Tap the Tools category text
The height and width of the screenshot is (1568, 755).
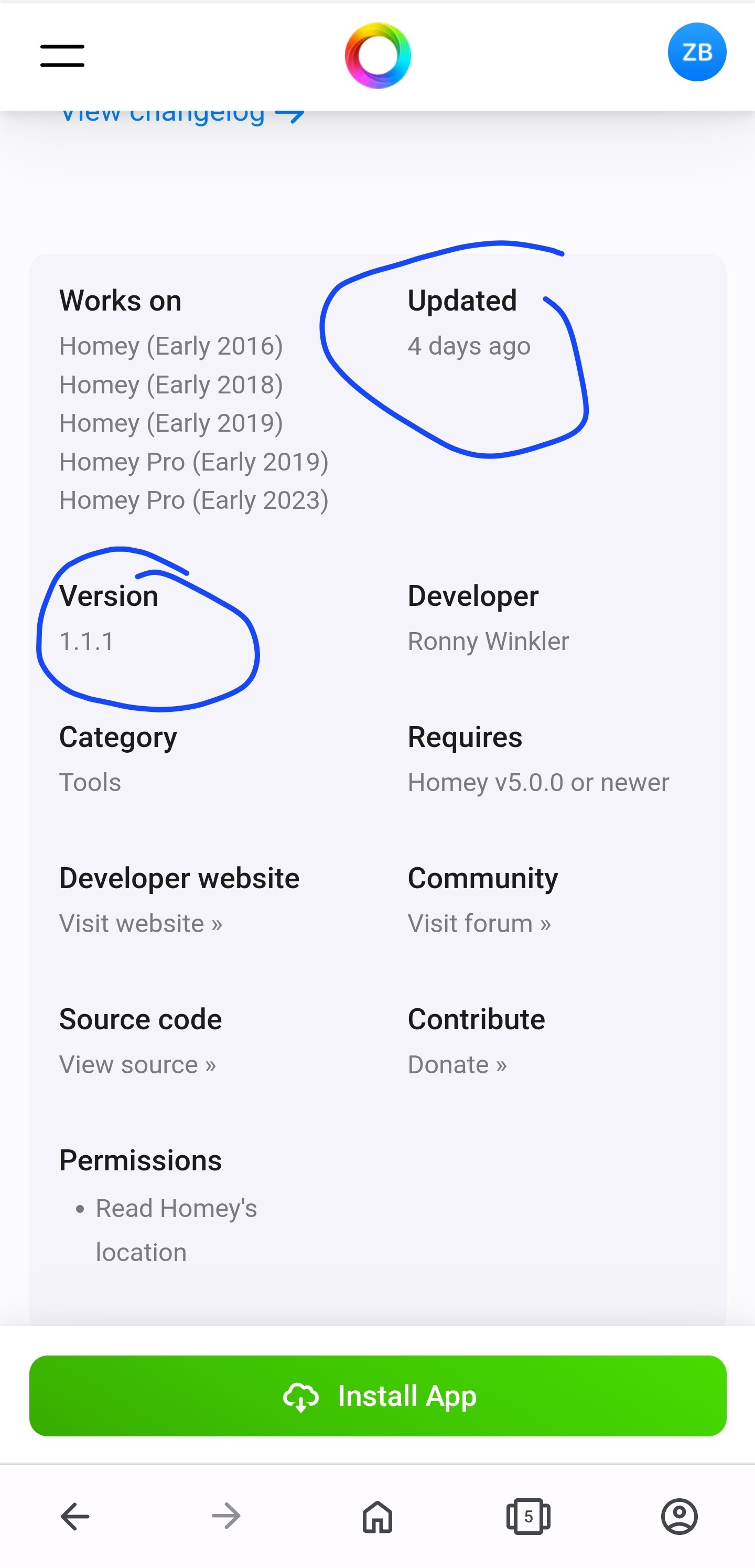pos(90,782)
